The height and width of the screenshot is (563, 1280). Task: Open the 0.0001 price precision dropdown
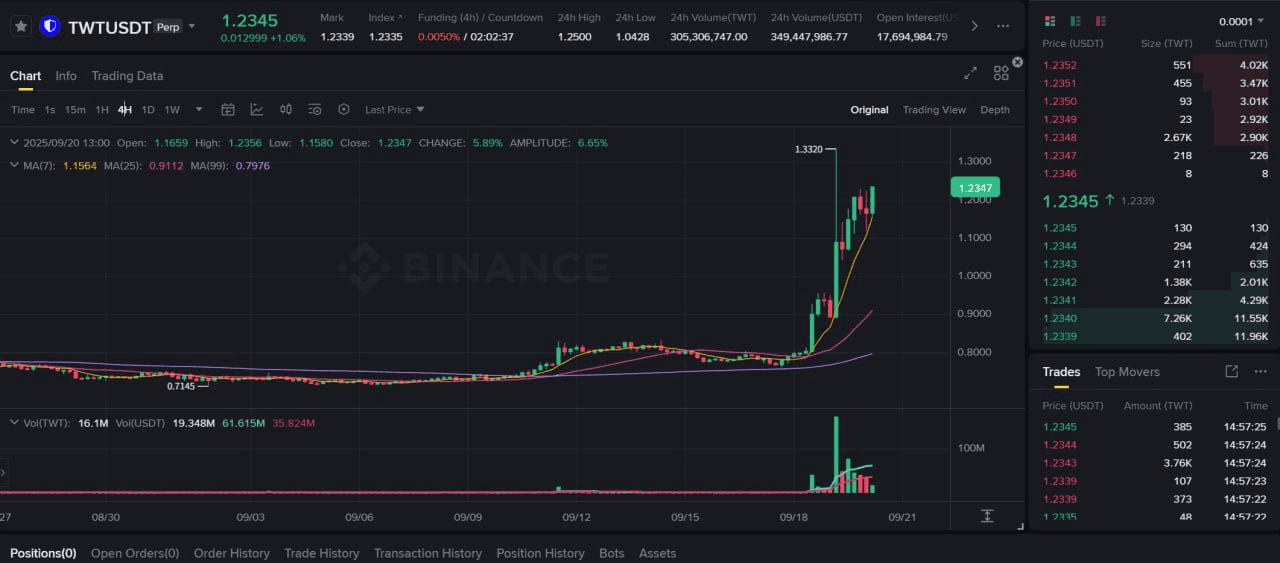coord(1243,22)
